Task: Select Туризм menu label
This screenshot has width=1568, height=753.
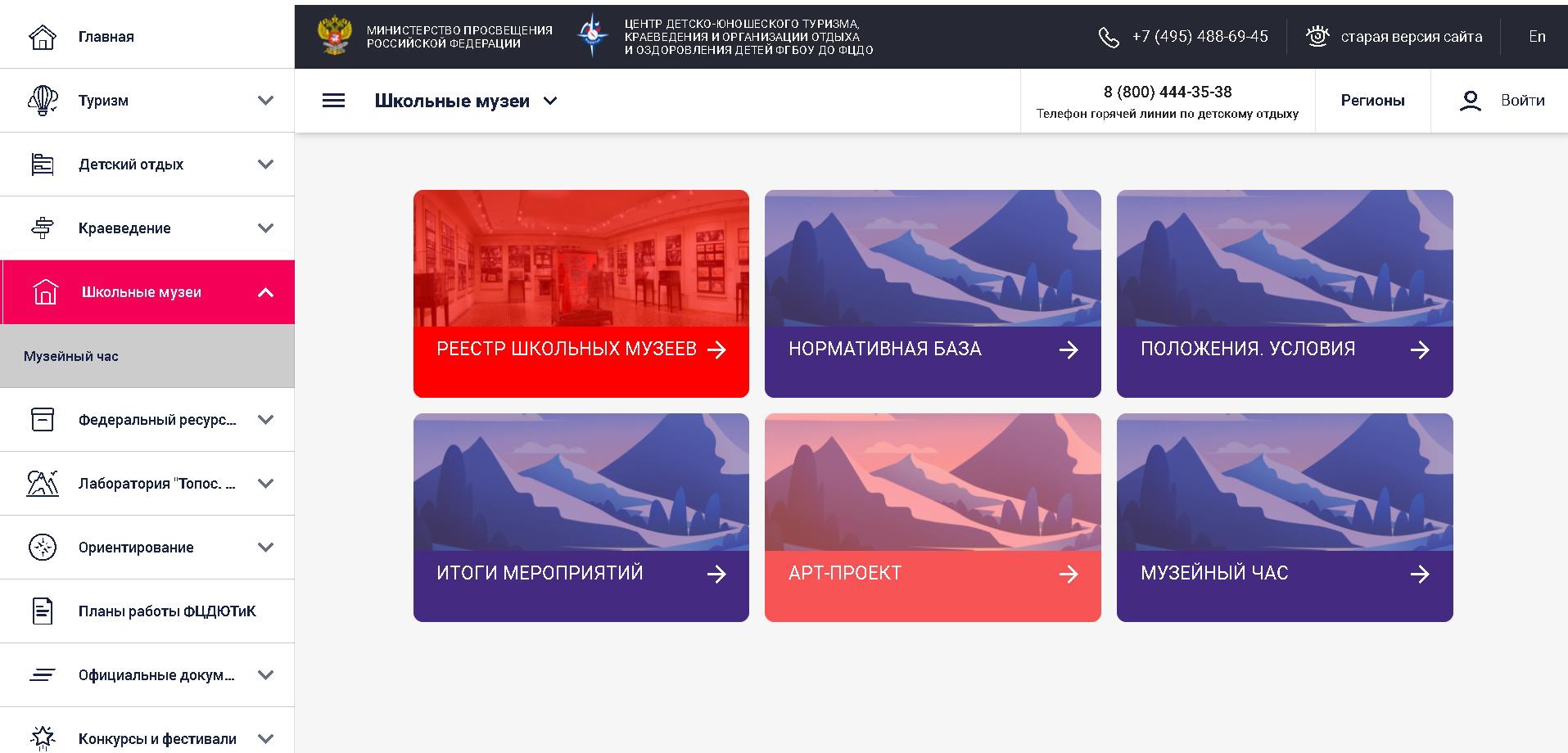Action: [103, 101]
